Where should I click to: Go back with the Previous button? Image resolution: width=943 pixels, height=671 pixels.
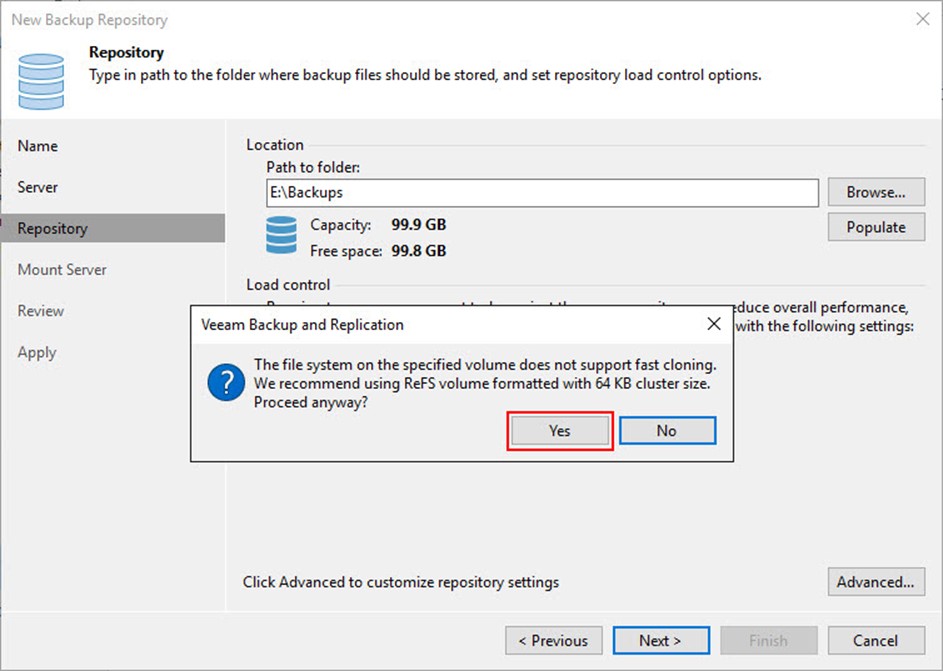pyautogui.click(x=554, y=640)
